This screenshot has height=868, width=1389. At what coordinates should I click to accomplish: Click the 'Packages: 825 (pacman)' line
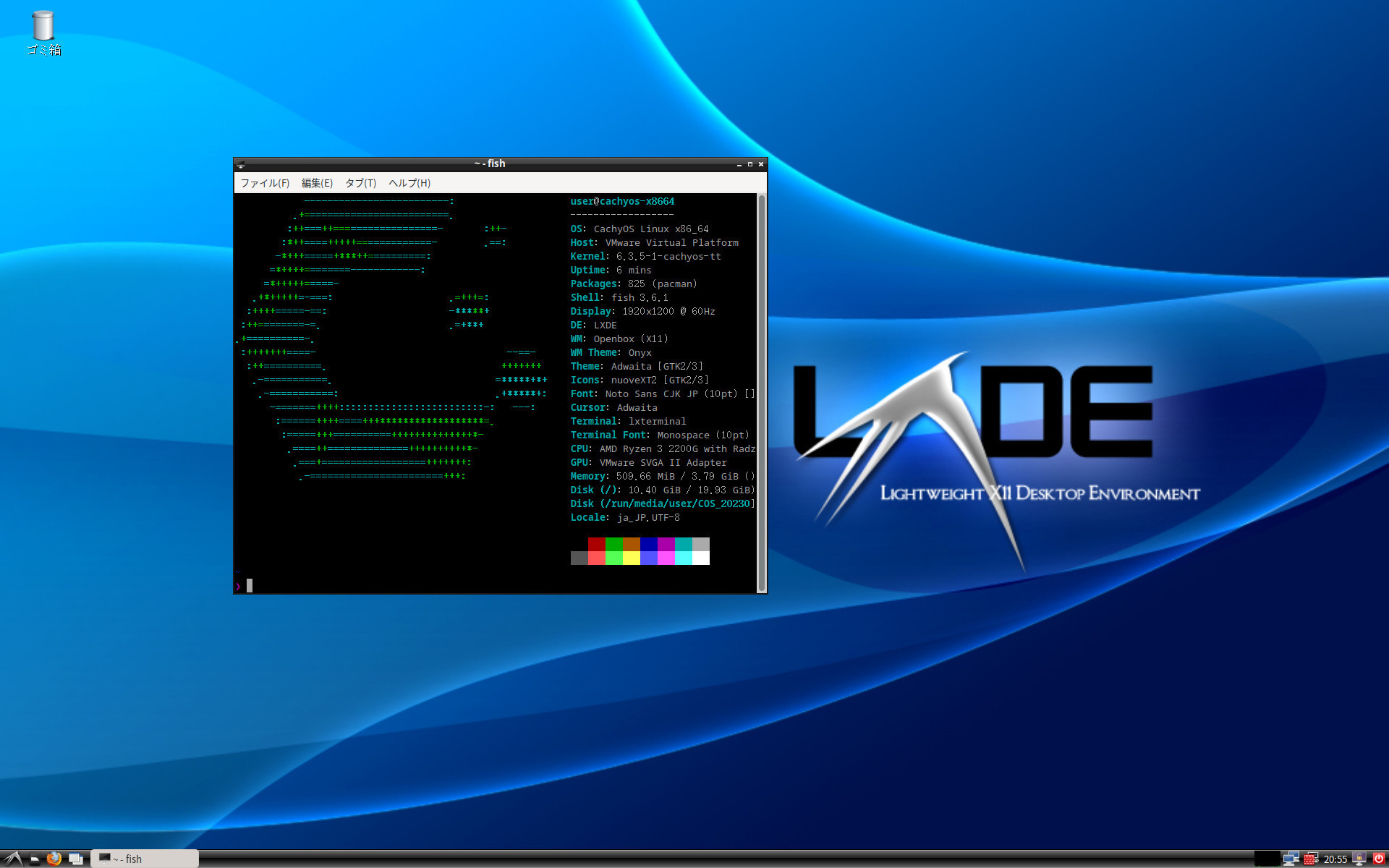tap(634, 284)
